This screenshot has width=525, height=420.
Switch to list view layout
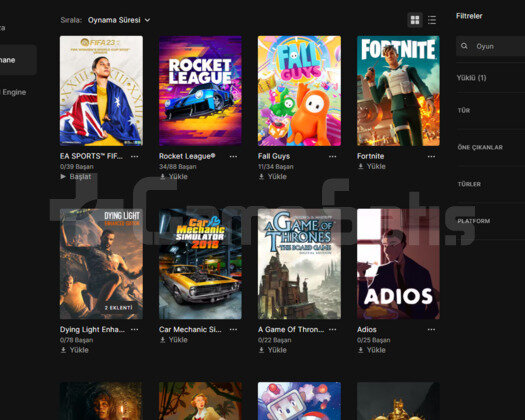click(x=432, y=20)
